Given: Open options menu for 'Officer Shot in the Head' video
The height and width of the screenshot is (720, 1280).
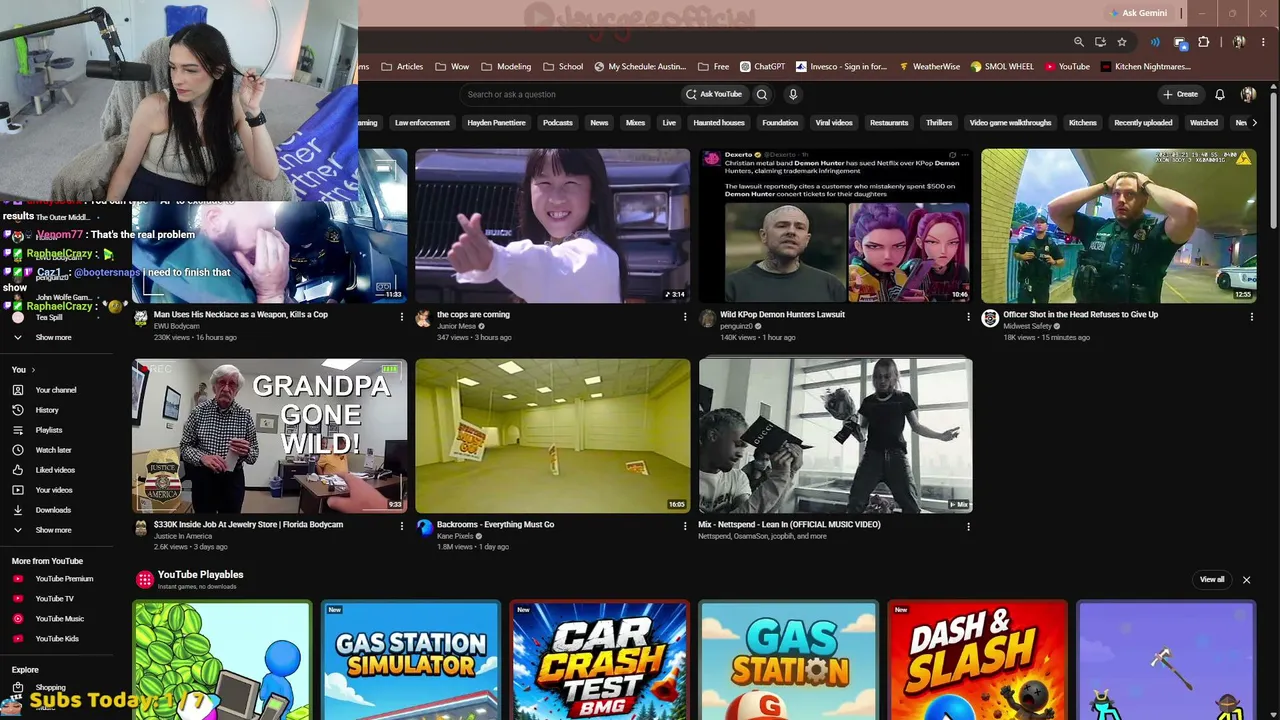Looking at the screenshot, I should 1251,317.
